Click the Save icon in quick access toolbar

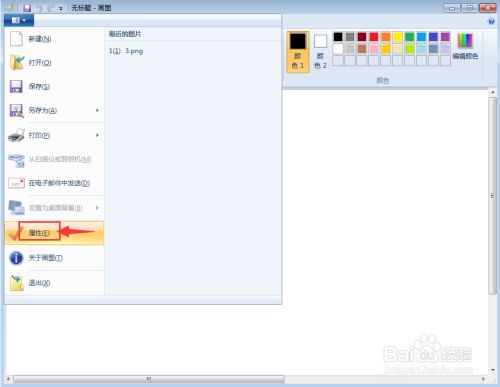pyautogui.click(x=27, y=8)
